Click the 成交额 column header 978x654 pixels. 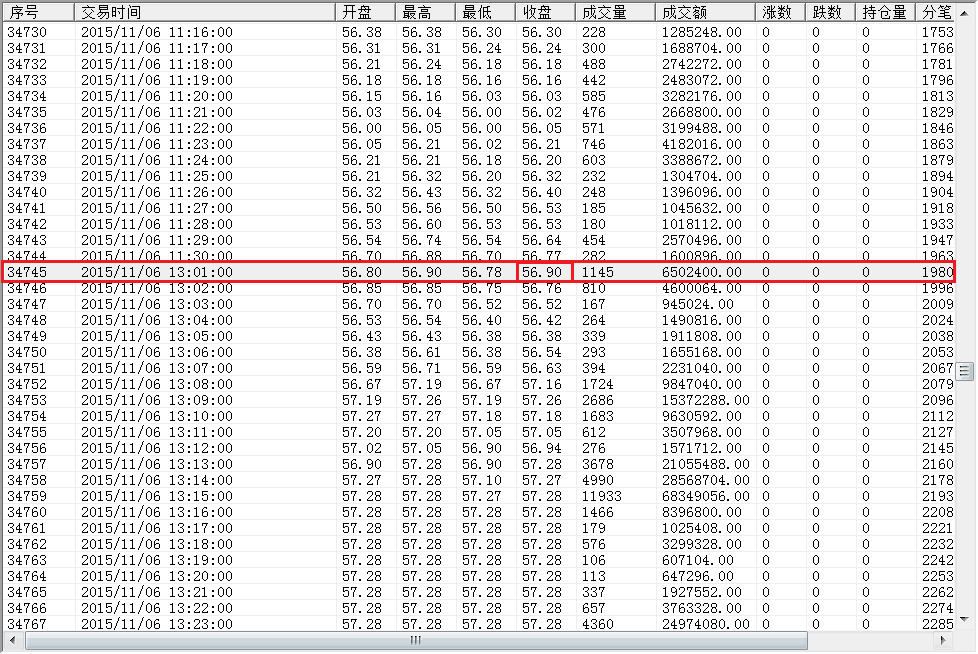point(705,12)
